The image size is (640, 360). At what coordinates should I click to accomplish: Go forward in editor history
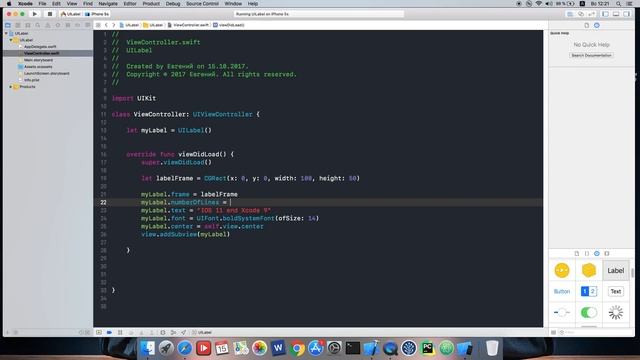pos(113,25)
